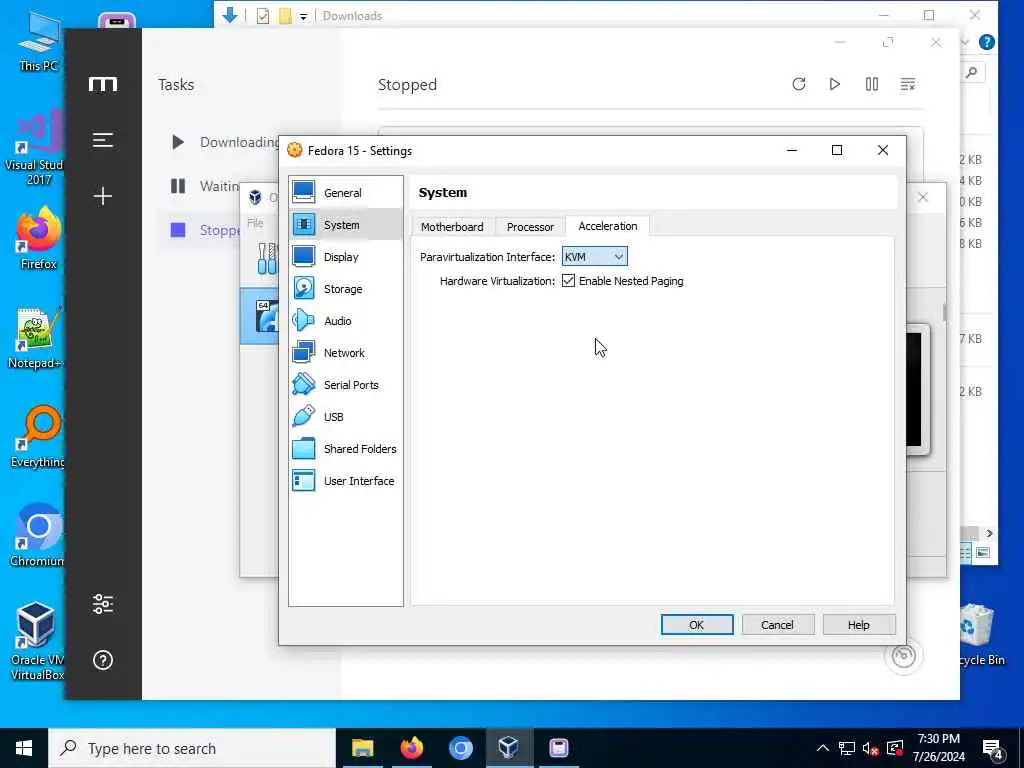Image resolution: width=1024 pixels, height=768 pixels.
Task: Open Serial Ports settings category
Action: tap(345, 385)
